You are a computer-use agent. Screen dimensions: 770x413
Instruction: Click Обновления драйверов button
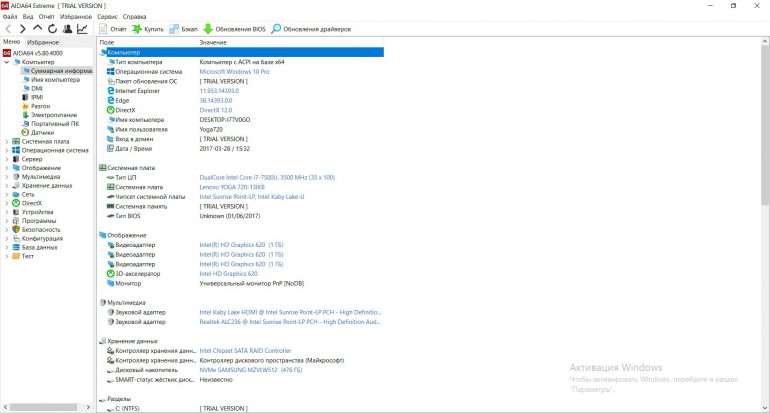(311, 29)
